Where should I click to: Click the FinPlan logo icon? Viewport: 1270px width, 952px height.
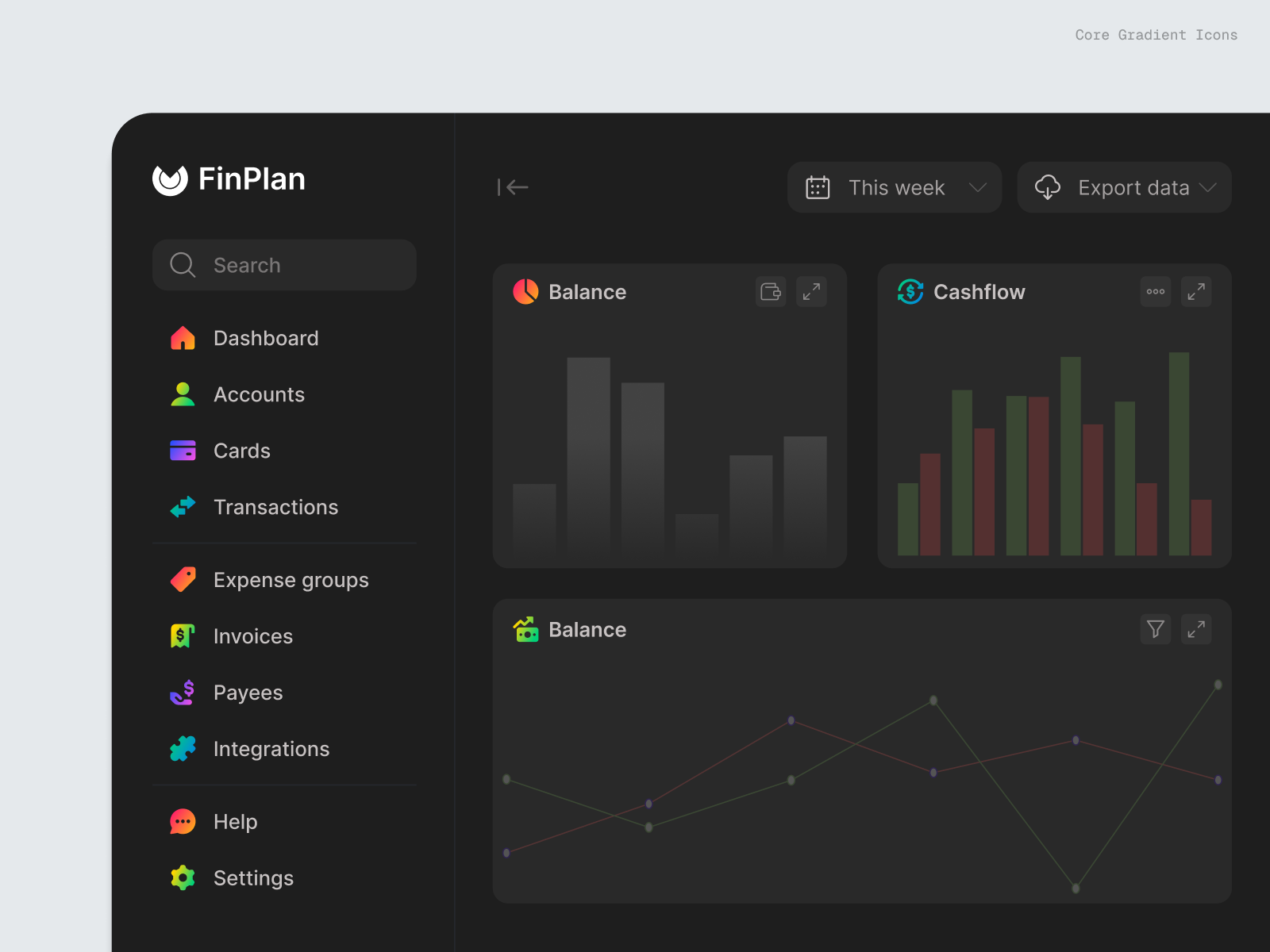170,180
